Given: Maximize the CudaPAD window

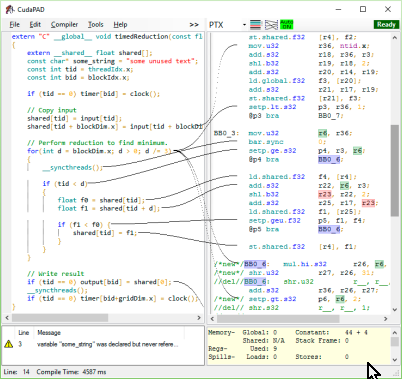Looking at the screenshot, I should pyautogui.click(x=363, y=9).
